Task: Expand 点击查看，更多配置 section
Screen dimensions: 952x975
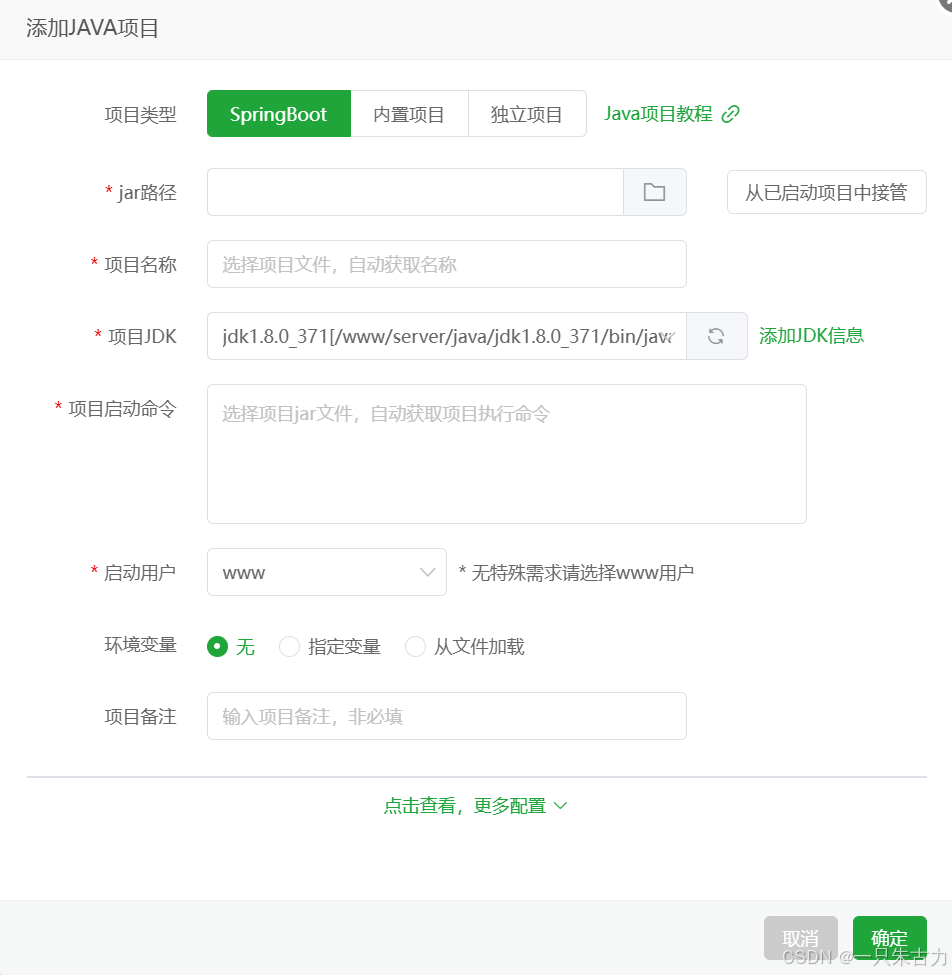Action: [x=476, y=806]
